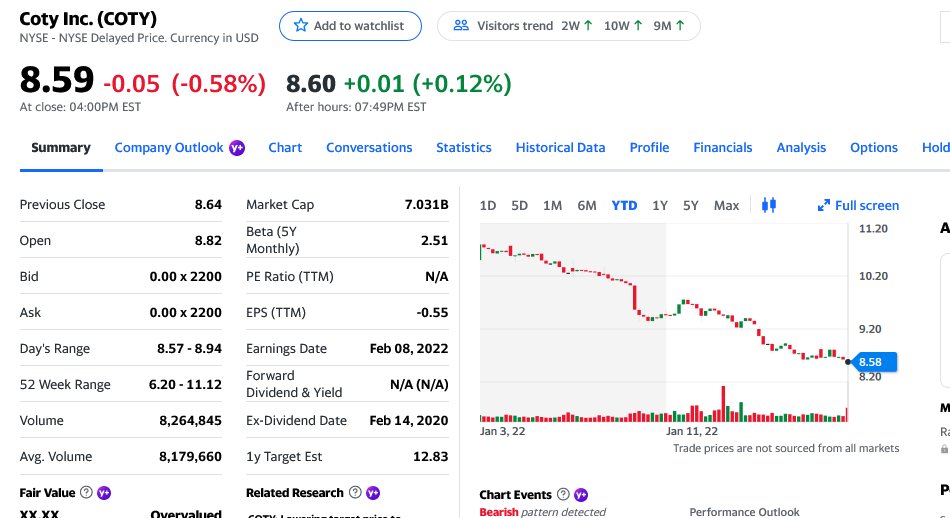950x518 pixels.
Task: Open the Statistics tab
Action: click(463, 148)
